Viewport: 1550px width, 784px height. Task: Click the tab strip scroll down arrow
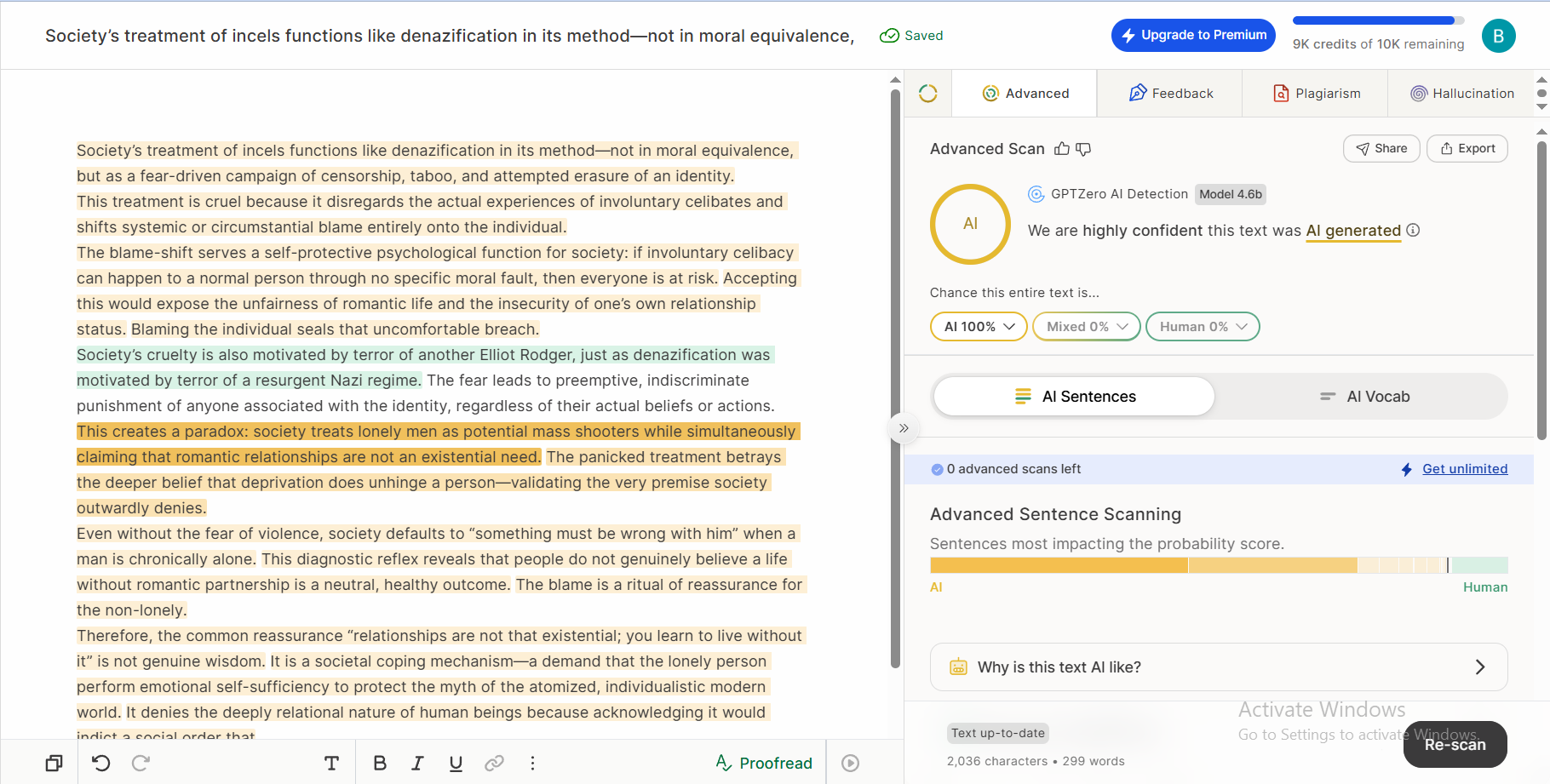(1541, 106)
